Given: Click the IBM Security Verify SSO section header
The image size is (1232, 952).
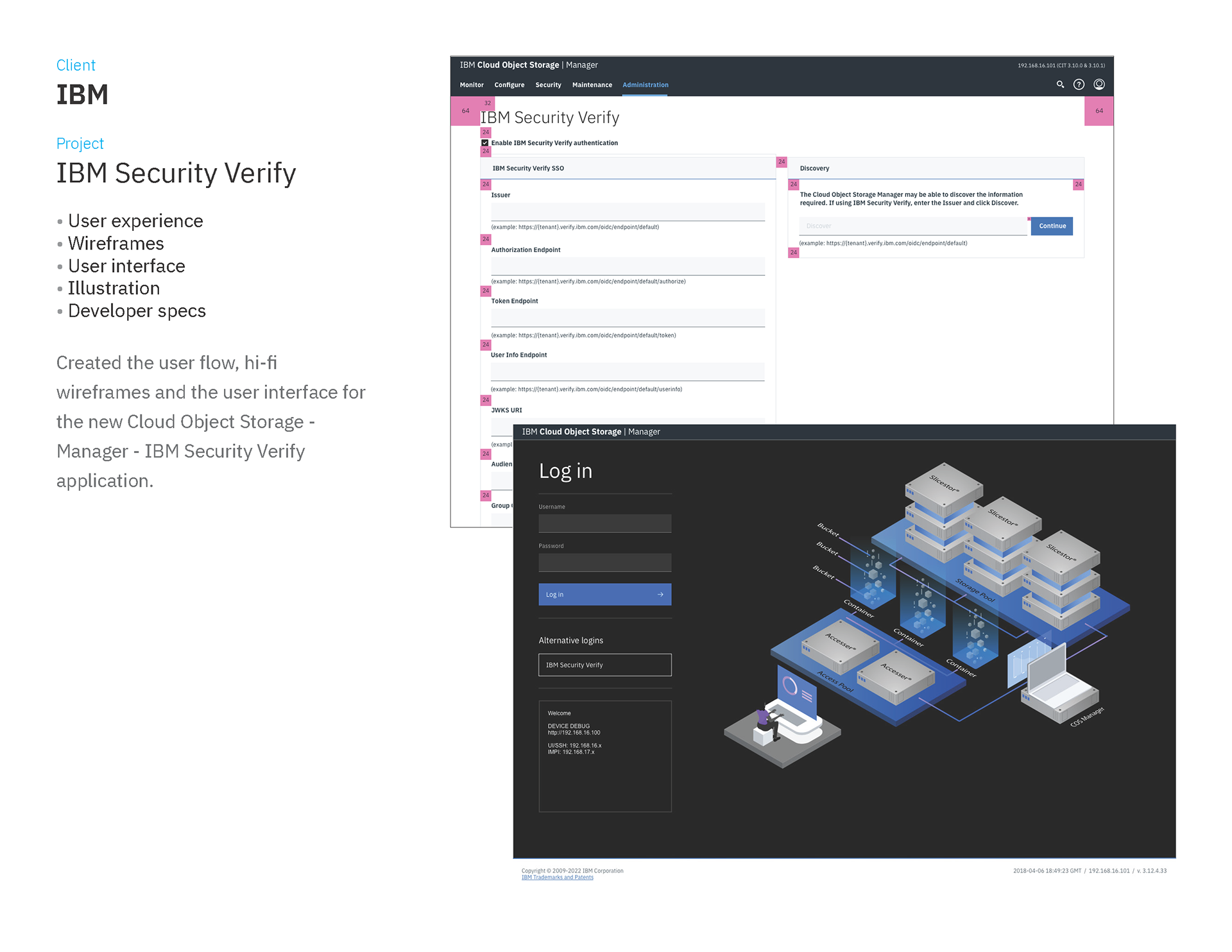Looking at the screenshot, I should pos(628,168).
